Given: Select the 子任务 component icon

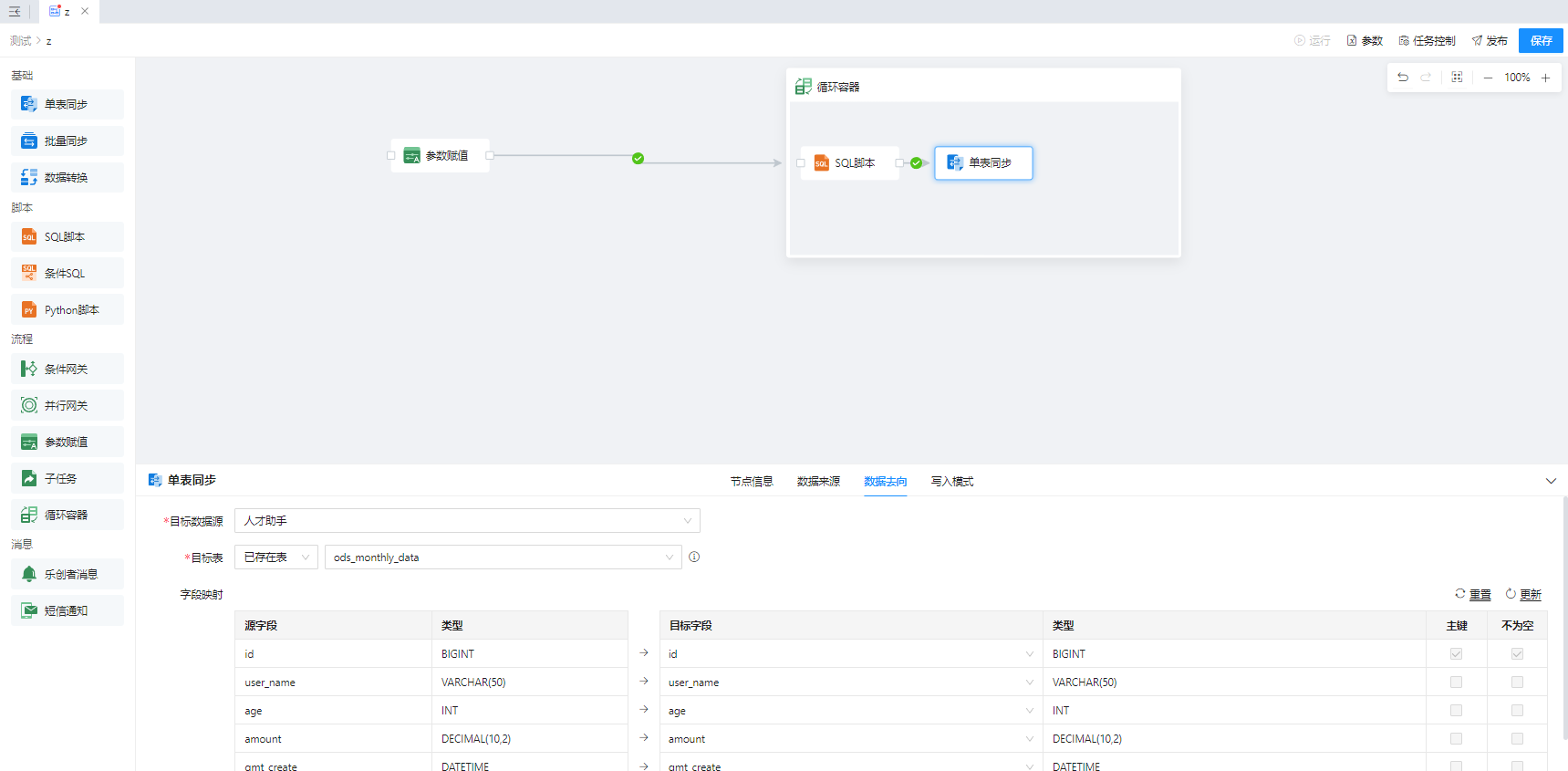Looking at the screenshot, I should point(29,478).
